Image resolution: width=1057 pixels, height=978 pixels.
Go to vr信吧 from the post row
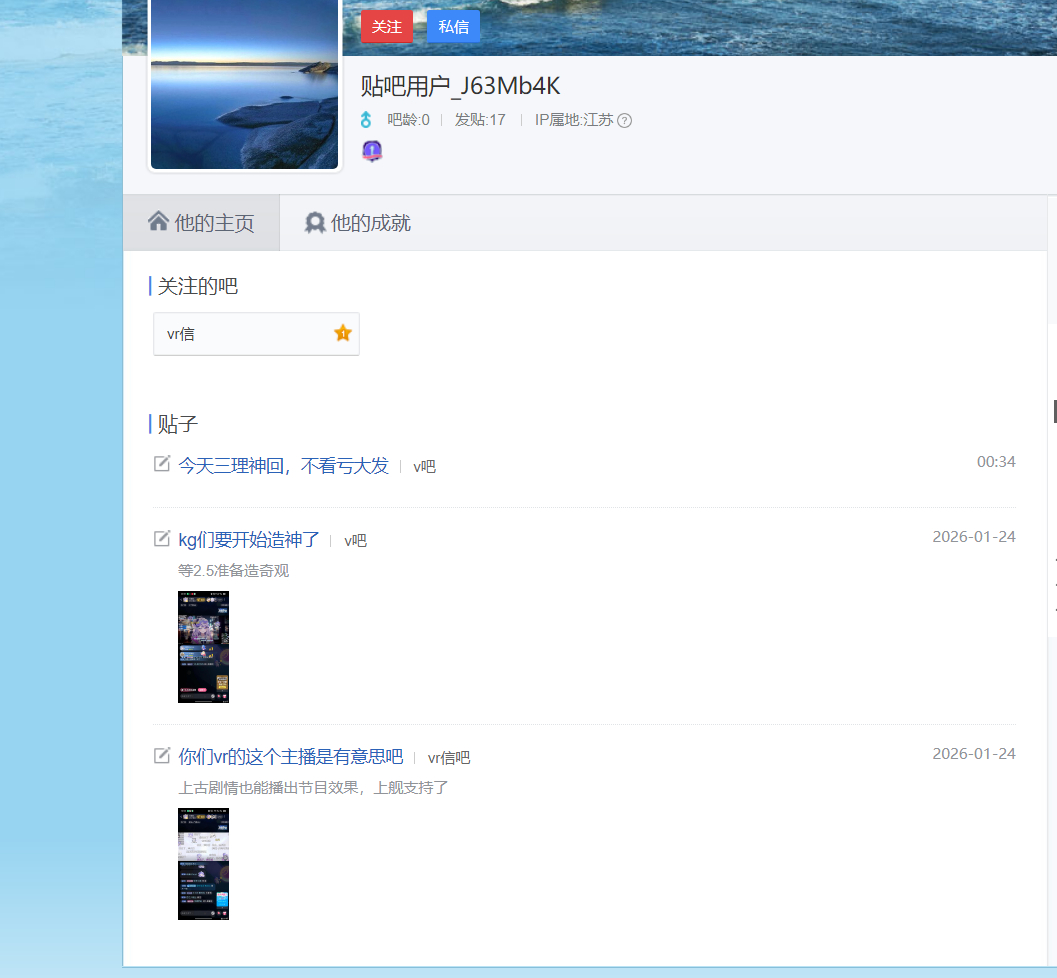[448, 758]
